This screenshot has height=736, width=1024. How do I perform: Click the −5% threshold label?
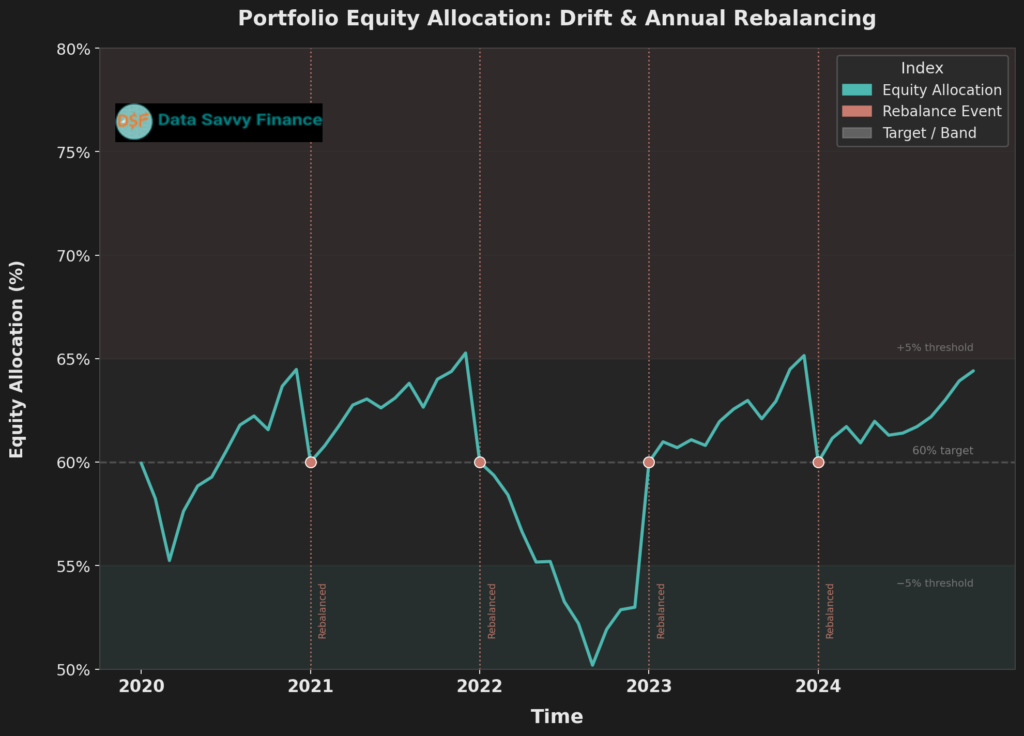(x=934, y=584)
